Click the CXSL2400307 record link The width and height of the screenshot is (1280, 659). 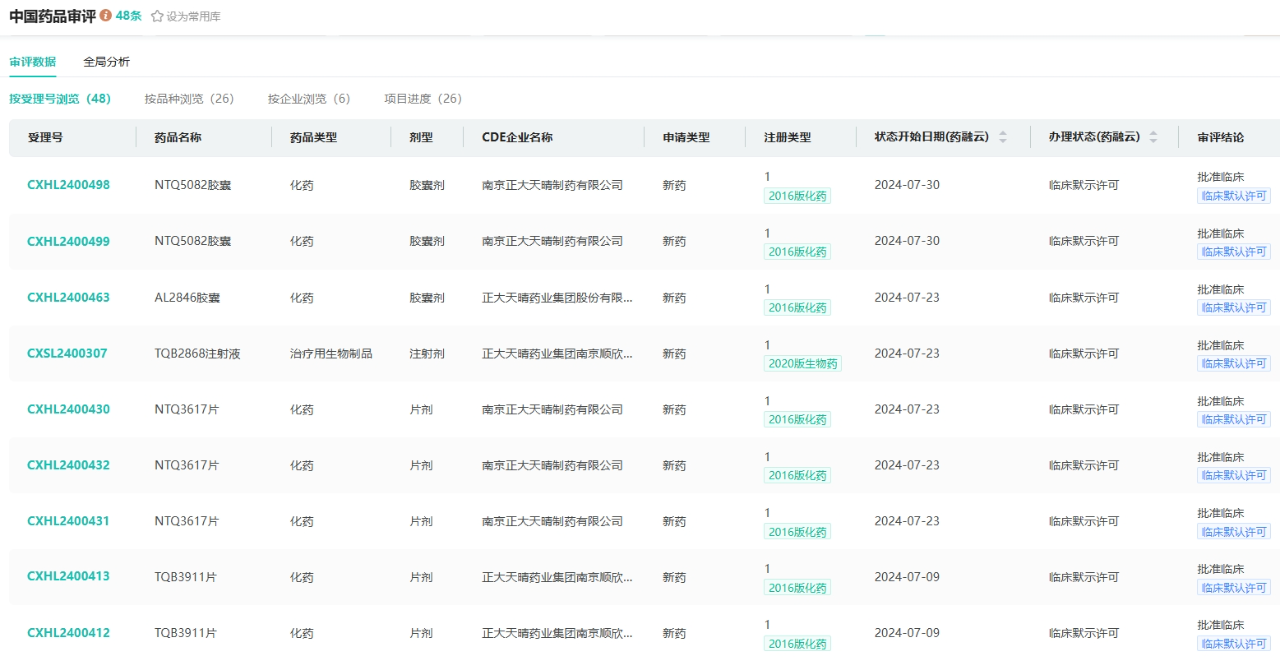(67, 353)
